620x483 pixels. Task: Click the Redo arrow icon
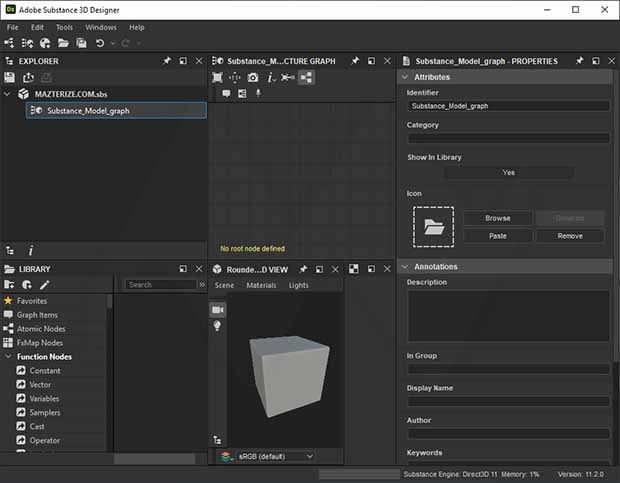click(x=125, y=43)
